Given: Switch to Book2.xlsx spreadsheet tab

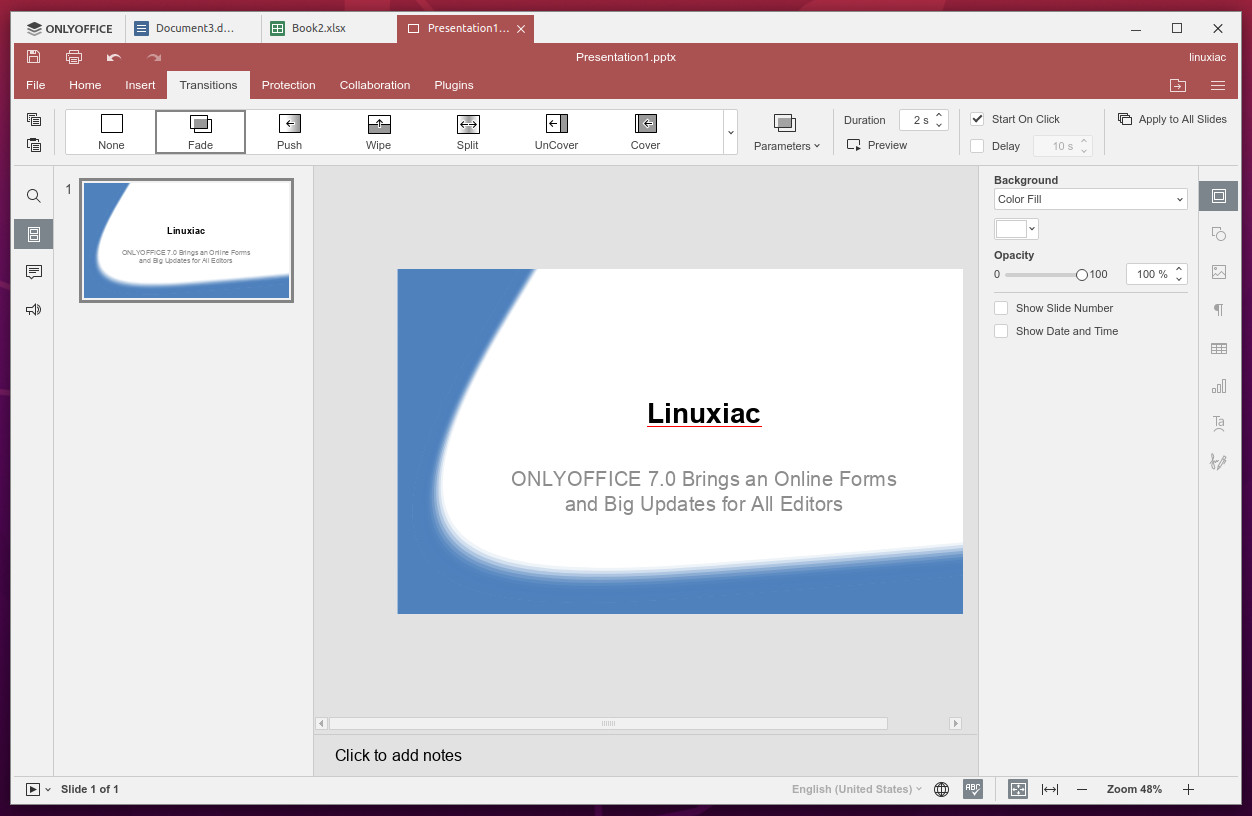Looking at the screenshot, I should tap(329, 28).
